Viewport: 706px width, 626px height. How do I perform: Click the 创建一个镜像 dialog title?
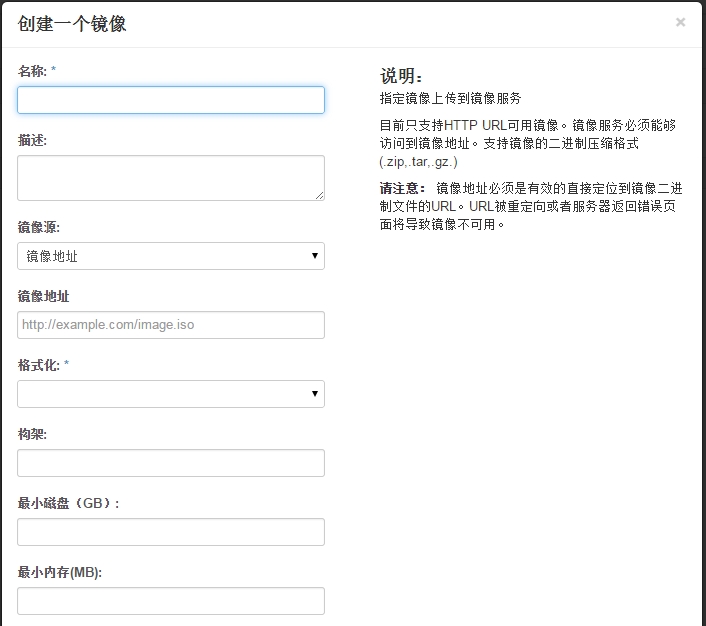tap(72, 24)
